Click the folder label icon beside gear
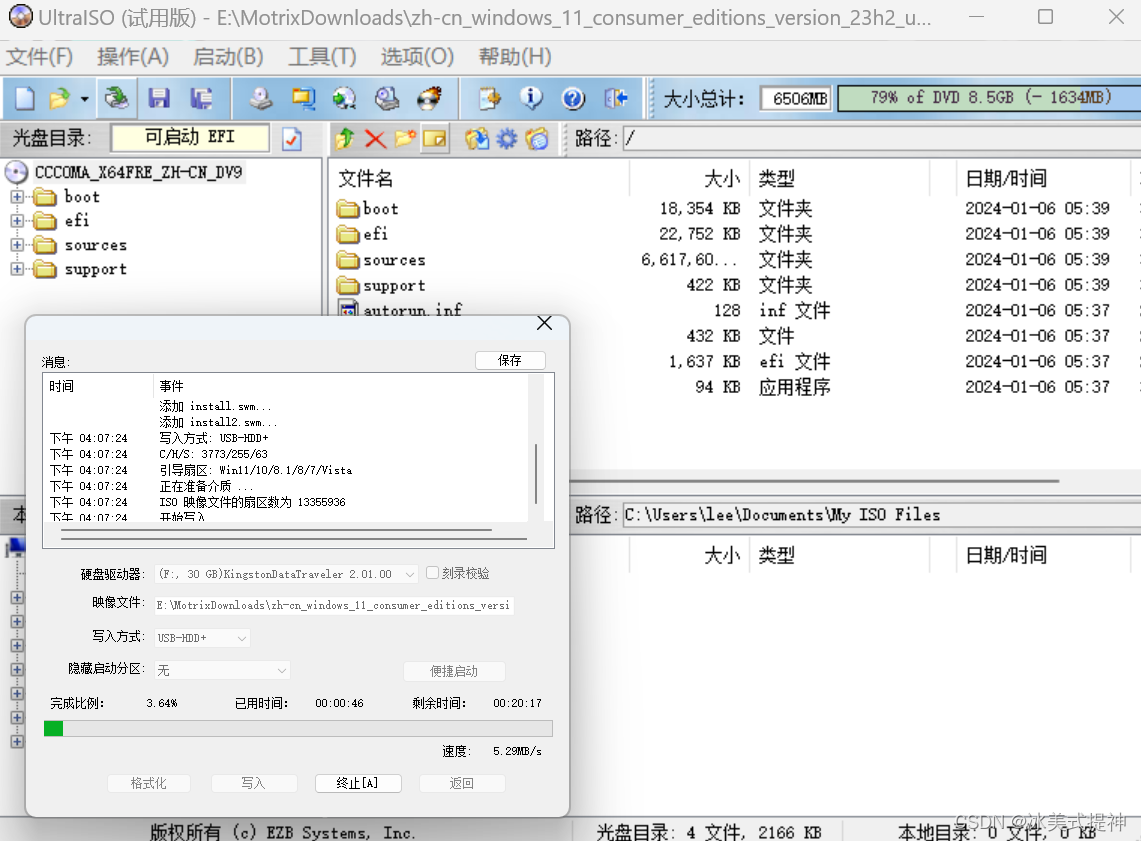 [x=537, y=138]
